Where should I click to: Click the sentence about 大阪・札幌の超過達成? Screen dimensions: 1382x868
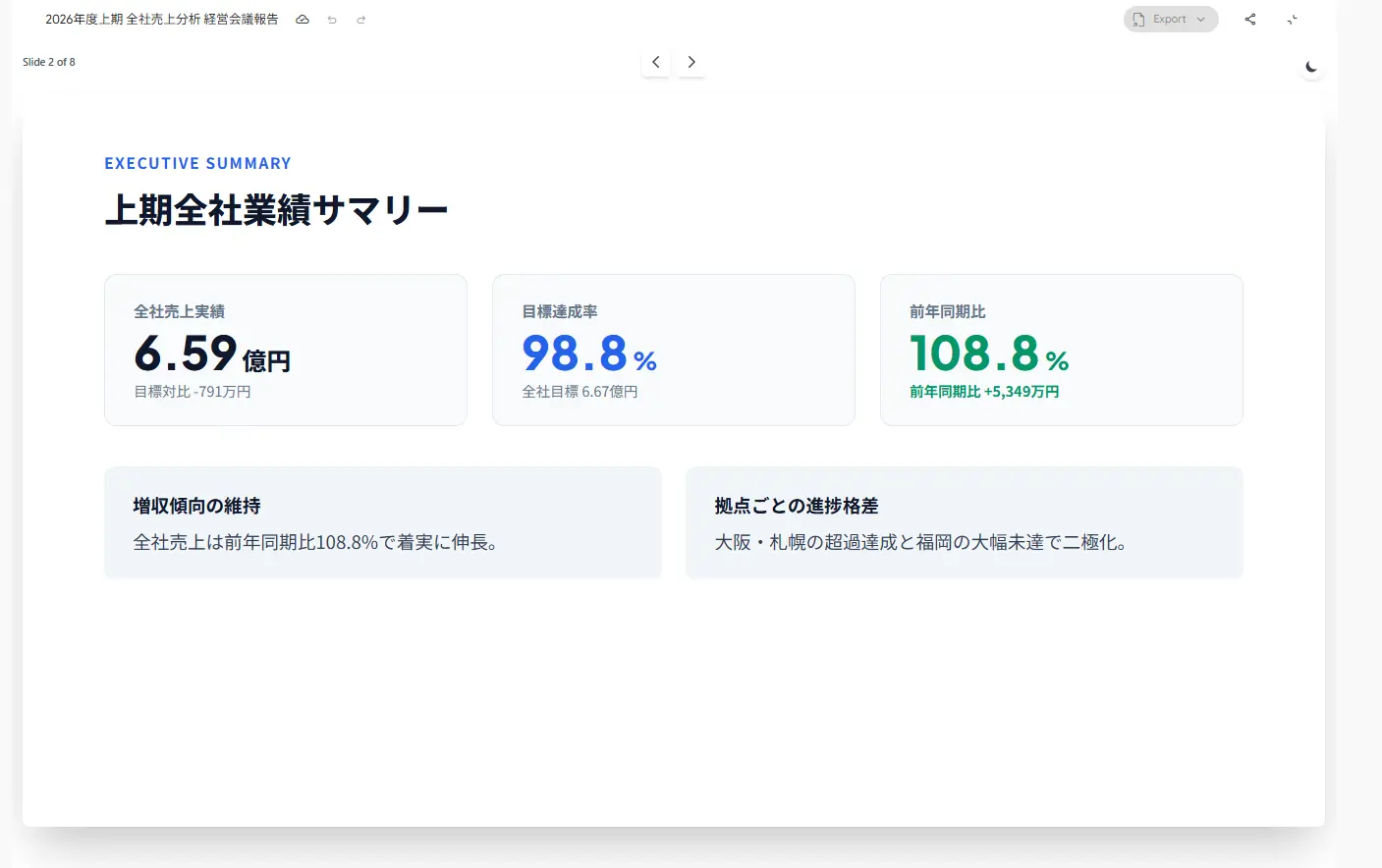click(920, 542)
